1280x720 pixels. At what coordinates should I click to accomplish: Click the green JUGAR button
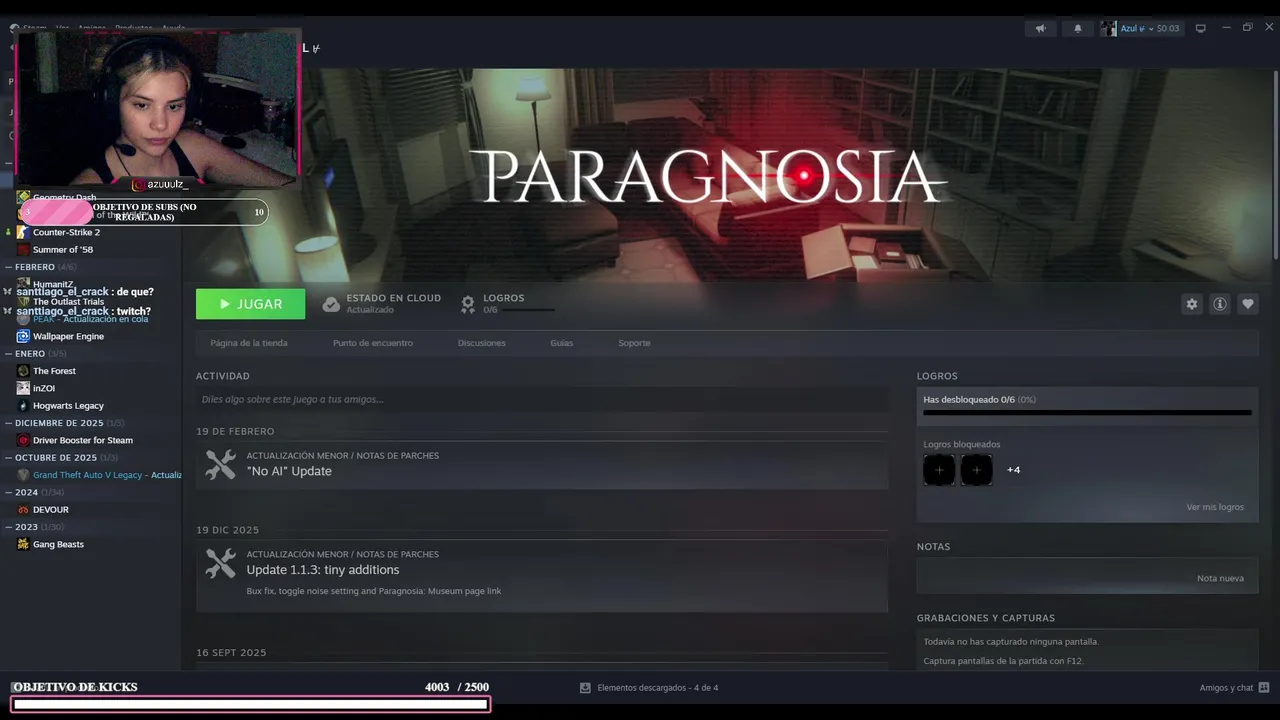251,304
